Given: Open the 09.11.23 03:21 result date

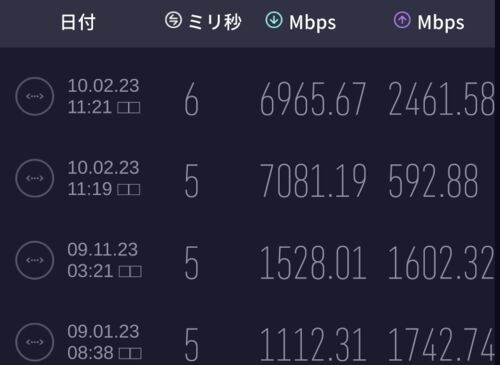Looking at the screenshot, I should click(104, 260).
